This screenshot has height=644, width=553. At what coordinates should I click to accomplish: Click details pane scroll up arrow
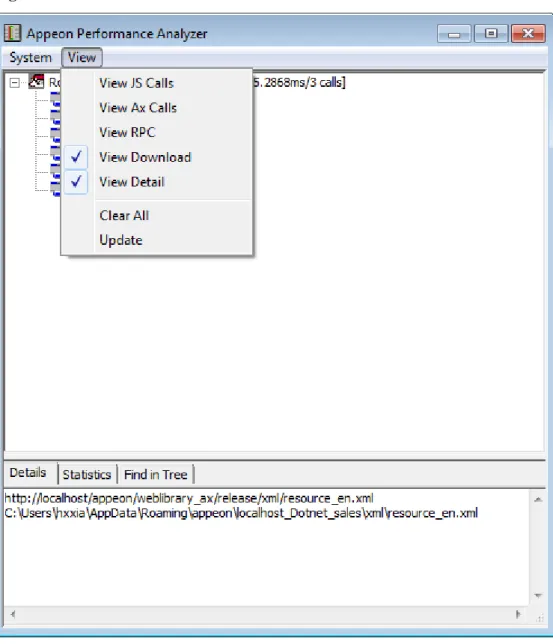(538, 499)
